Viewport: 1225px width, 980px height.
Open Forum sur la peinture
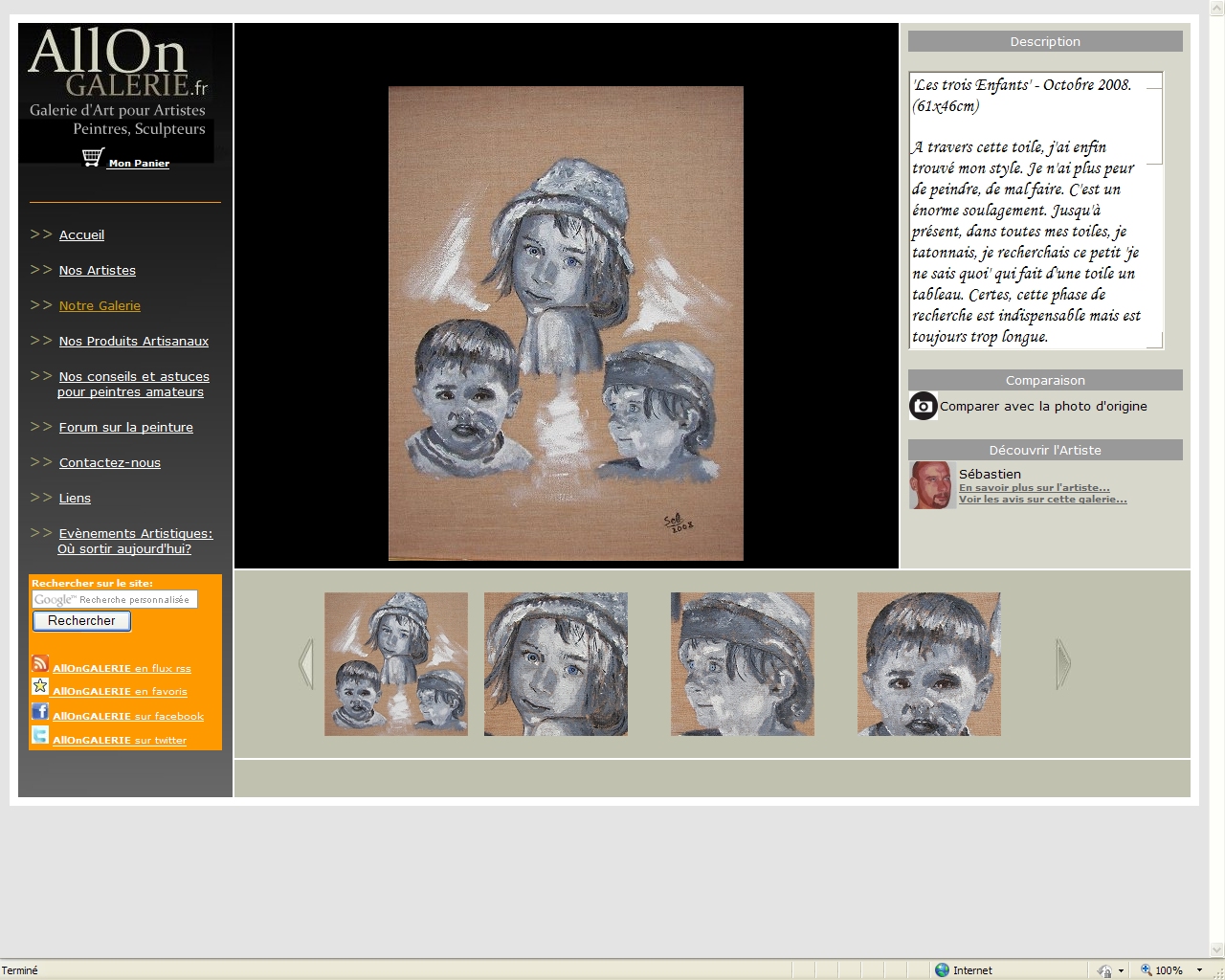click(126, 428)
